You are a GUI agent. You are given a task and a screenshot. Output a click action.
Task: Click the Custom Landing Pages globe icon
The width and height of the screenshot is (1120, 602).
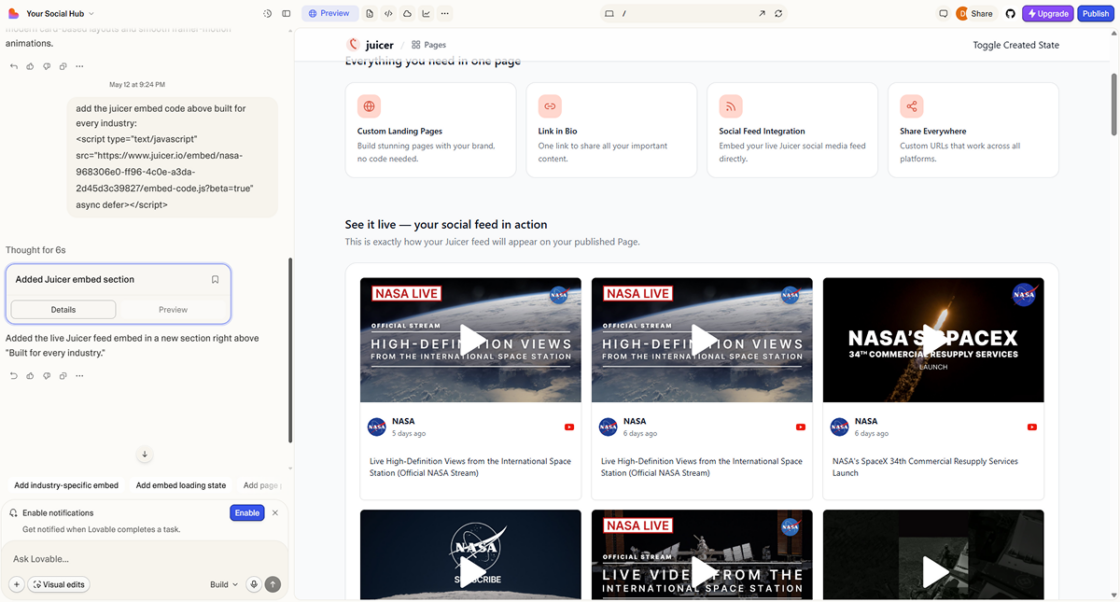[369, 106]
